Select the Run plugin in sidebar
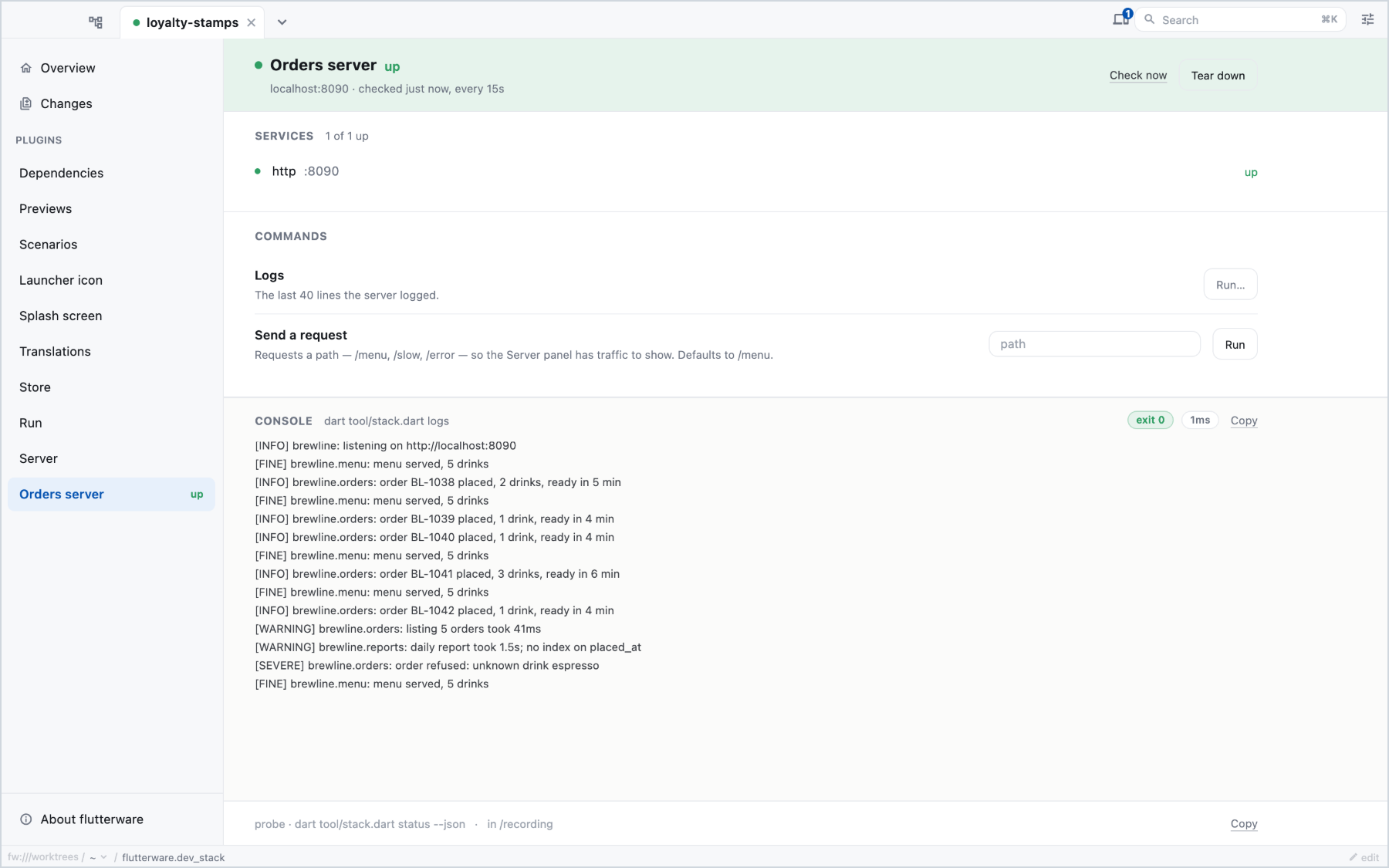Screen dimensions: 1389x868 pyautogui.click(x=111, y=423)
